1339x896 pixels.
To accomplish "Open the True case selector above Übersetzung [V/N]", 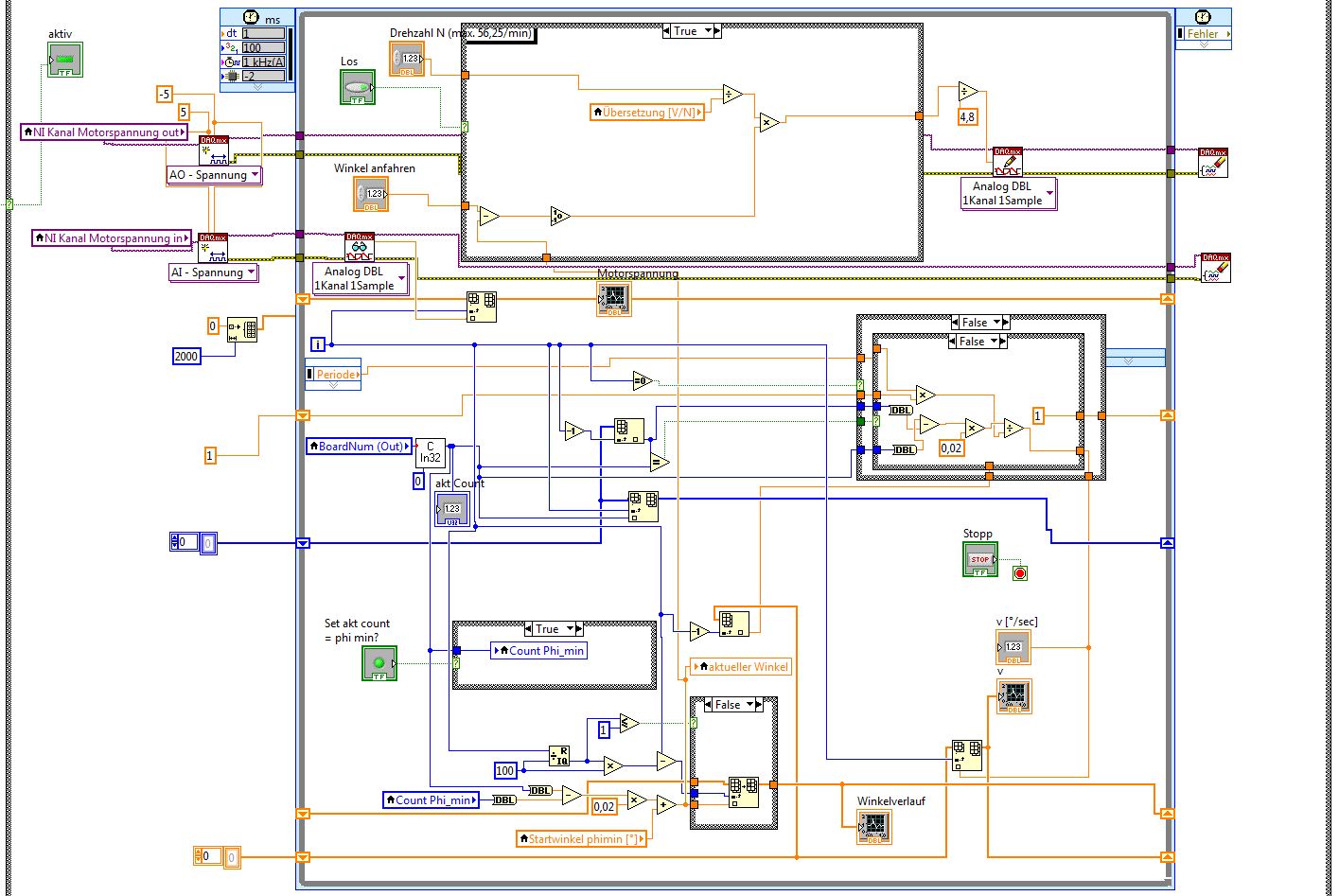I will click(691, 31).
